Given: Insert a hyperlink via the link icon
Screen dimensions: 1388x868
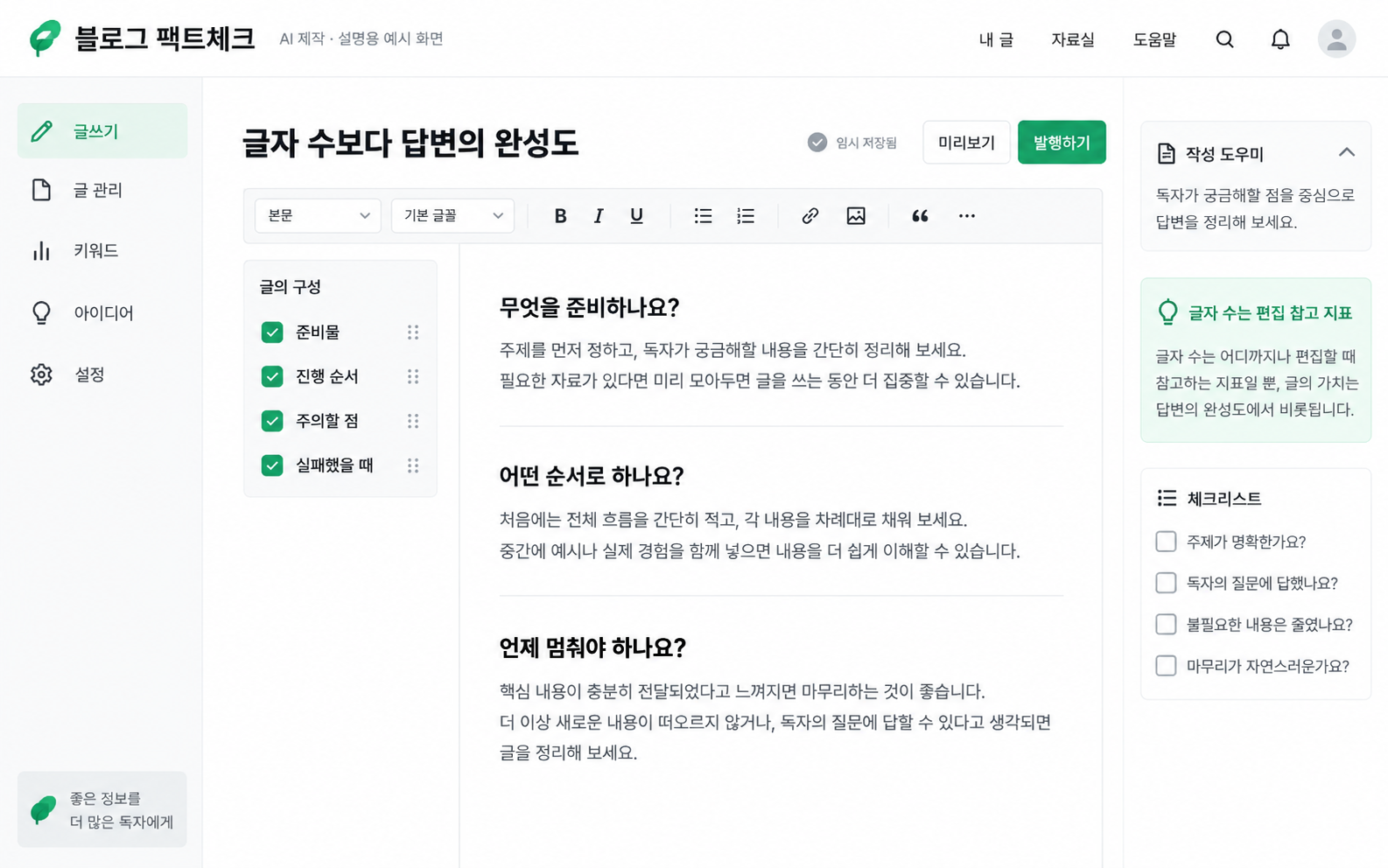Looking at the screenshot, I should [x=810, y=215].
